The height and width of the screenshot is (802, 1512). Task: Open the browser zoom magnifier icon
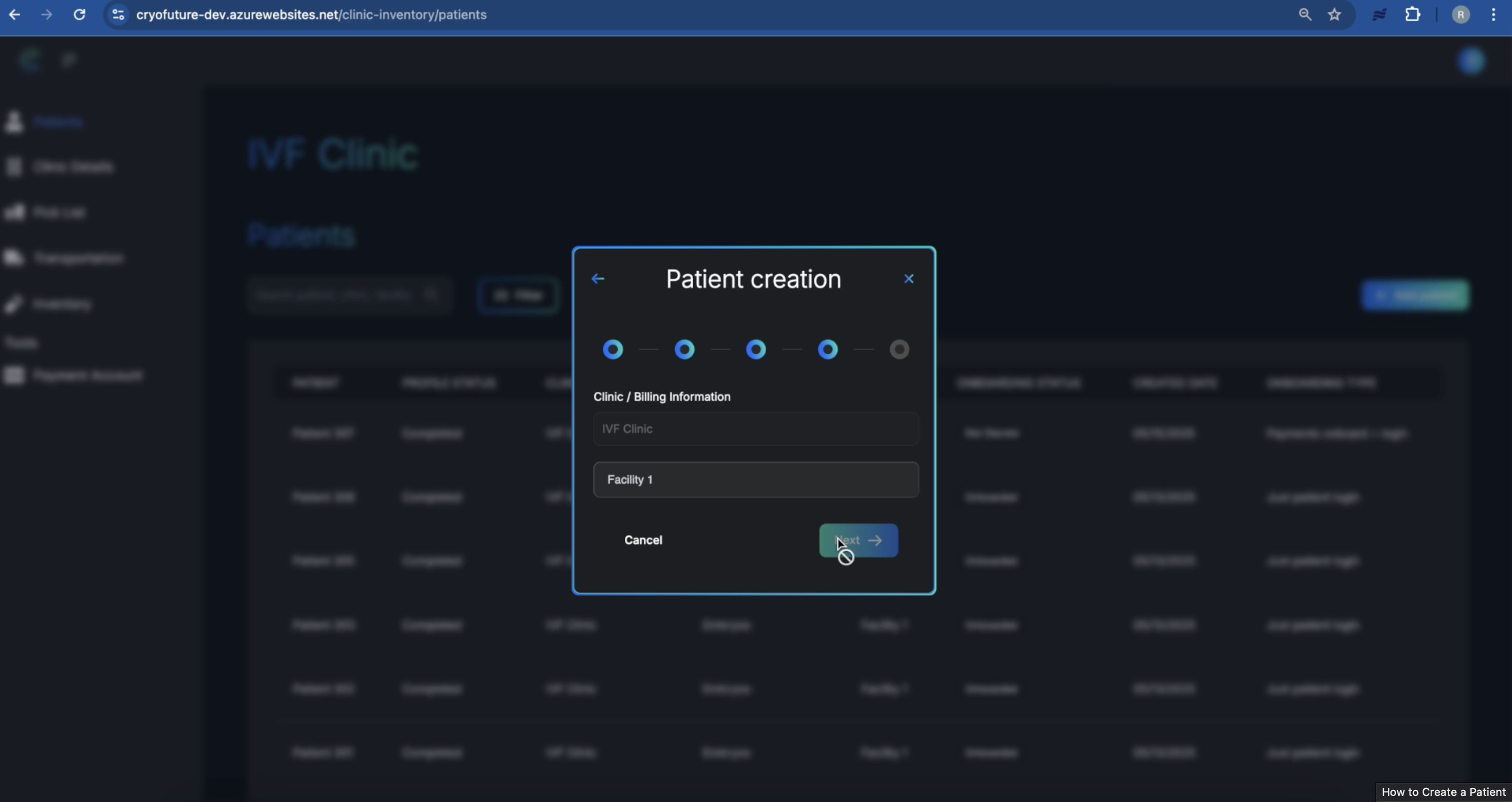(1304, 15)
